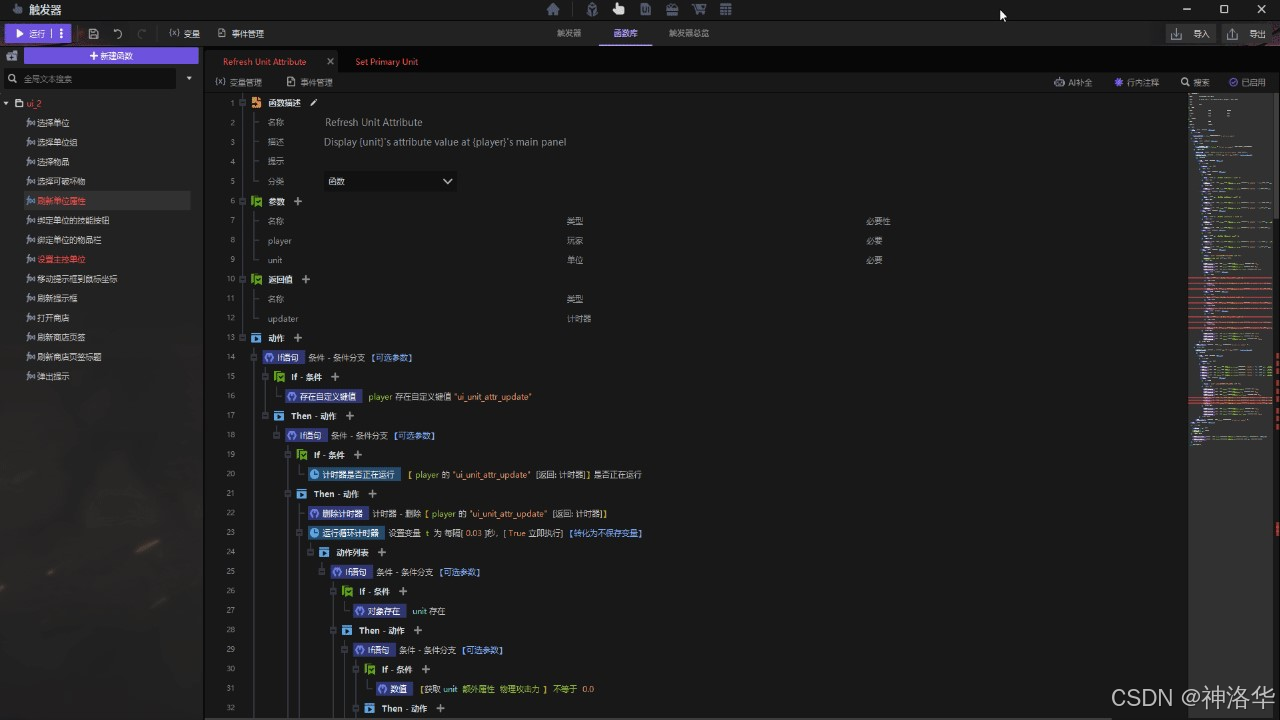The image size is (1280, 720).
Task: Select 弹出提示 function in the tree
Action: pyautogui.click(x=53, y=376)
